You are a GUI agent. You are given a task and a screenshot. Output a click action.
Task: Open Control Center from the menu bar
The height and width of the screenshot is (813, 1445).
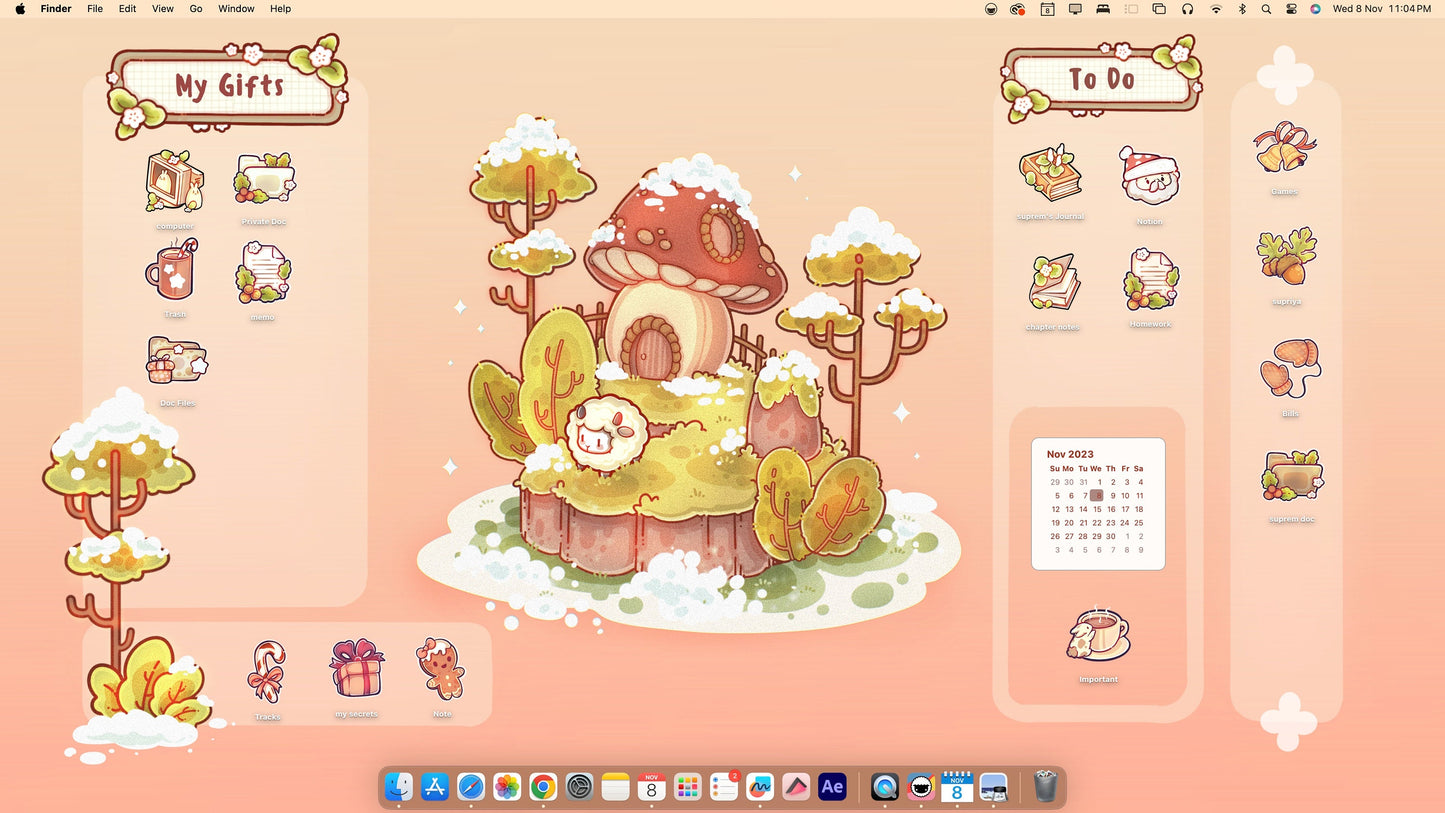(x=1291, y=9)
